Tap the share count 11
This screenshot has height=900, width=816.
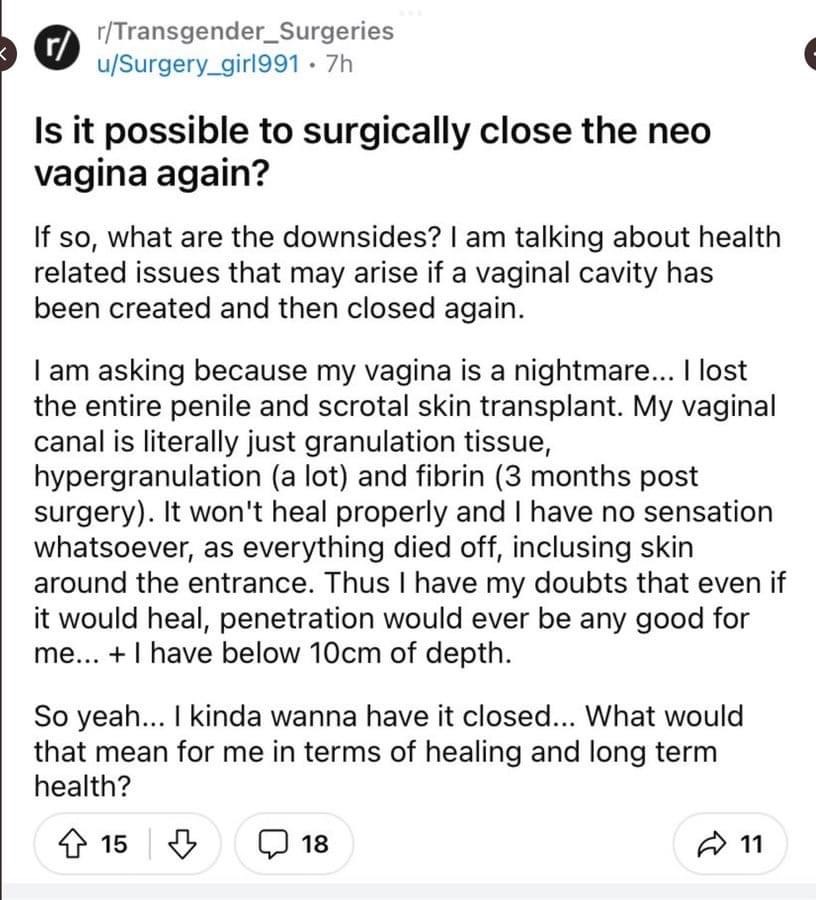pos(752,844)
